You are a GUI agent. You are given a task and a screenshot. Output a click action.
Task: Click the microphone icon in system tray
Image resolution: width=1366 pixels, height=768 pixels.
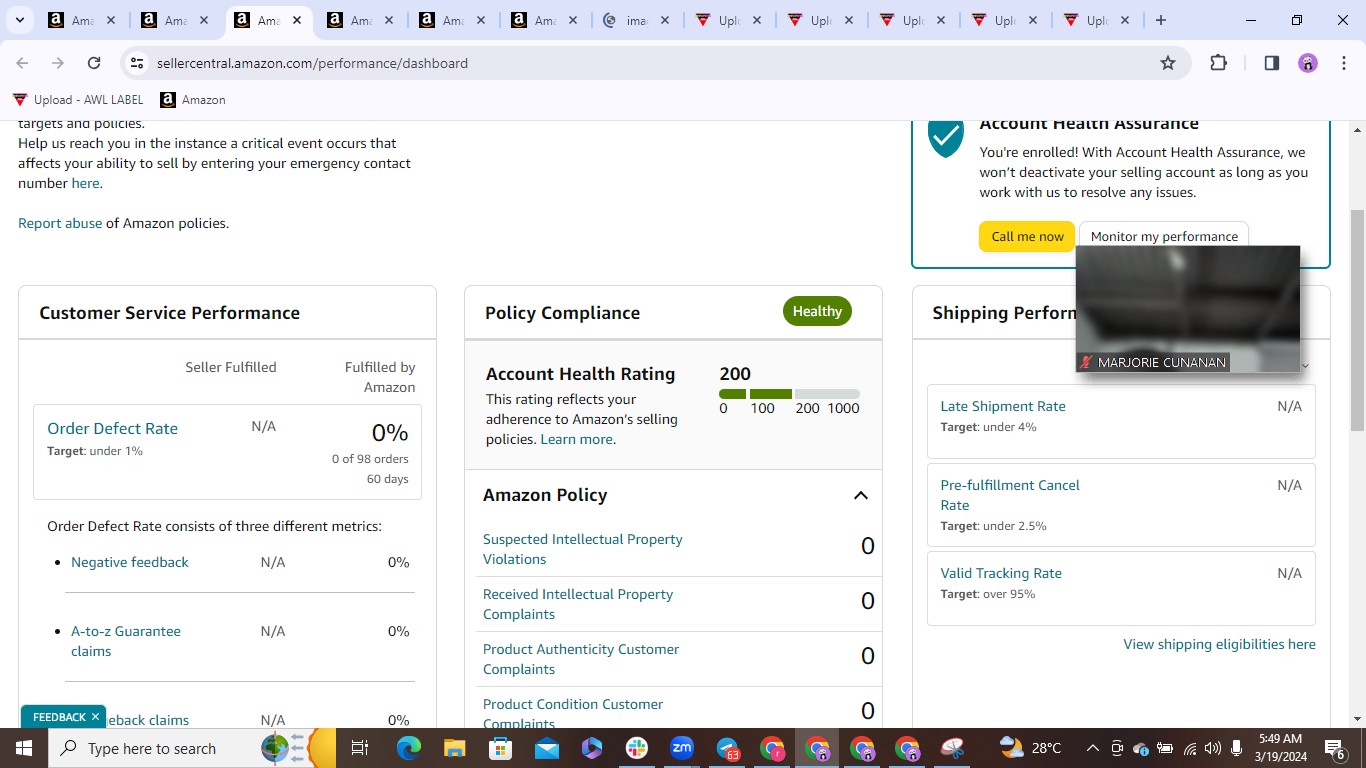point(1237,748)
